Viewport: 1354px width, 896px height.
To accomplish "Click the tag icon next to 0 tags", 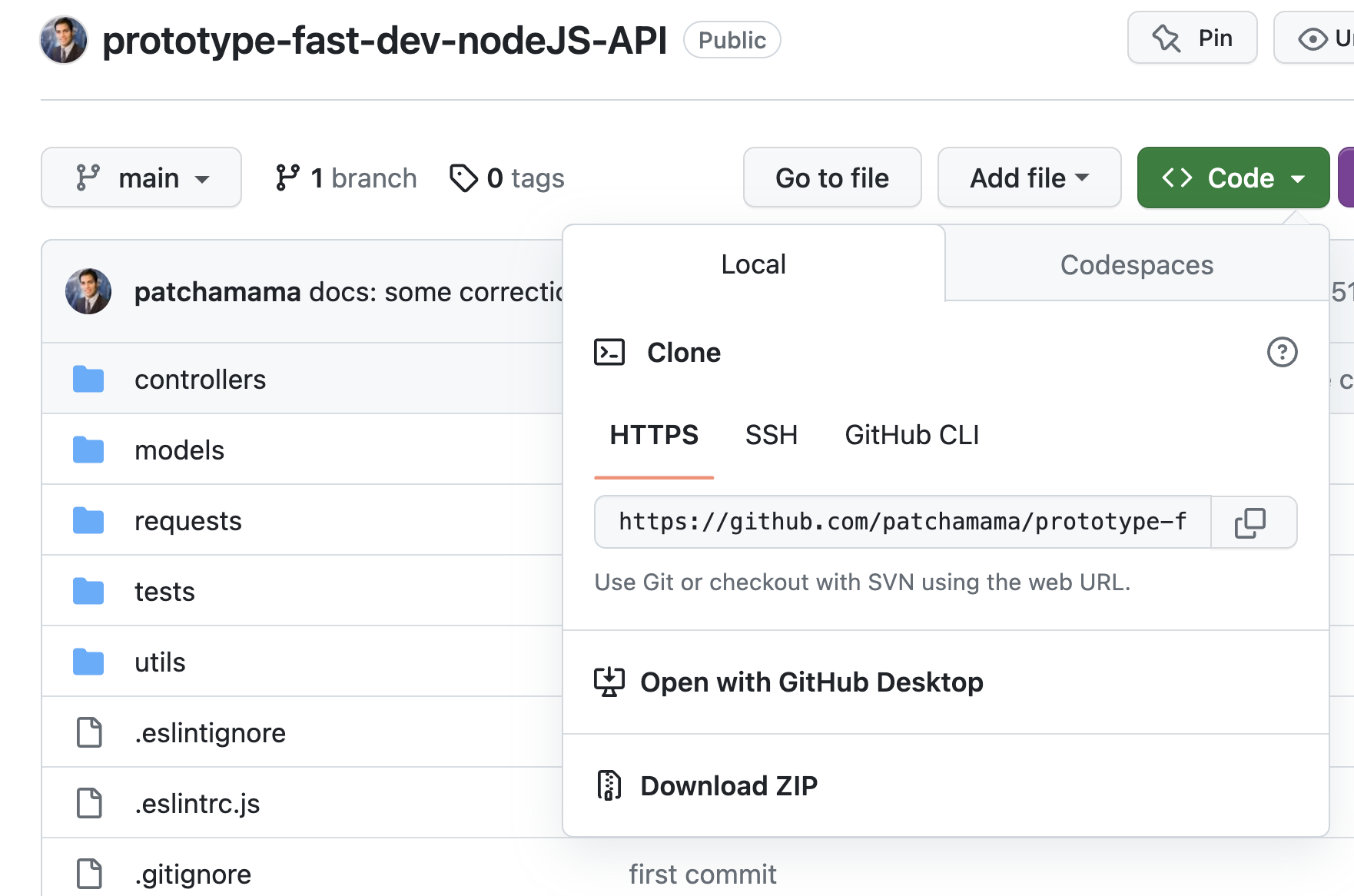I will [463, 178].
